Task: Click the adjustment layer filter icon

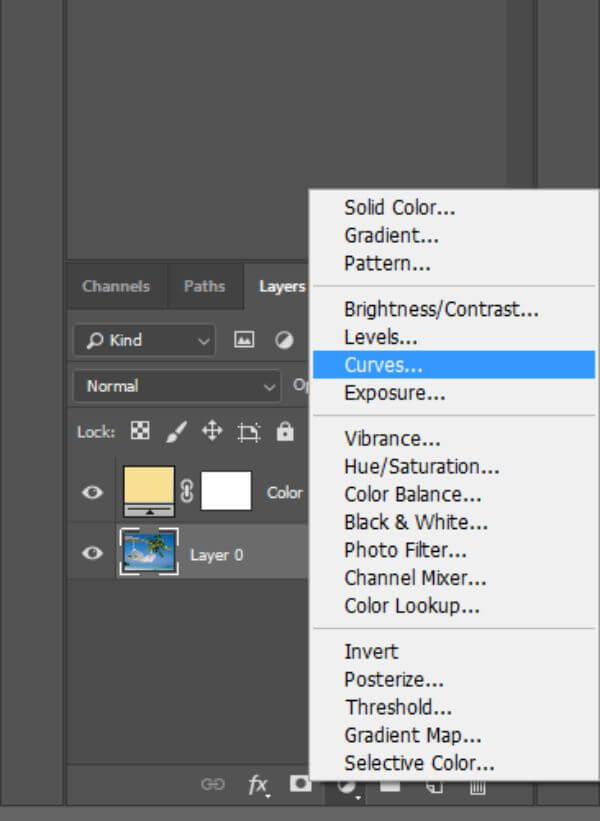Action: point(284,340)
